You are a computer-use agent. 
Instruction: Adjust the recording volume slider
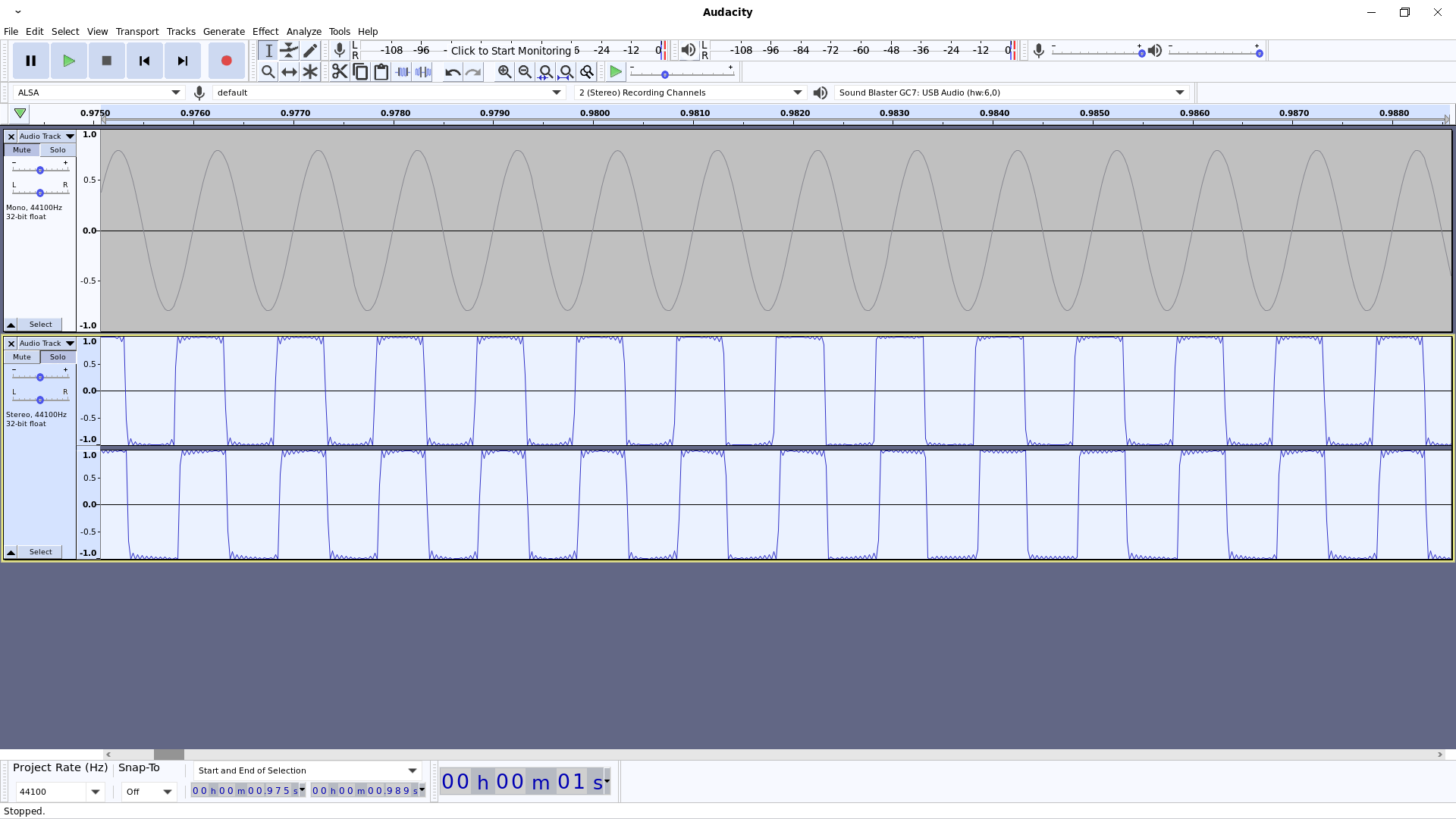coord(1097,52)
